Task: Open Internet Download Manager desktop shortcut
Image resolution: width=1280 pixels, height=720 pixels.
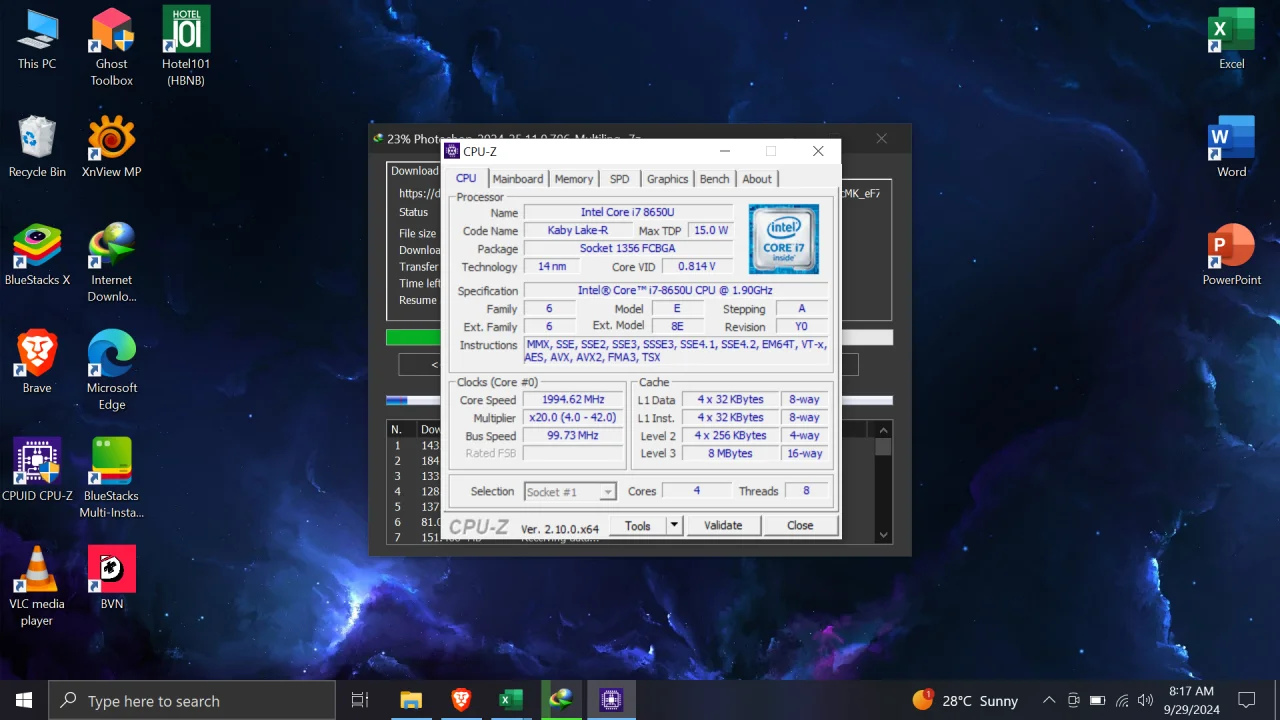Action: (x=112, y=263)
